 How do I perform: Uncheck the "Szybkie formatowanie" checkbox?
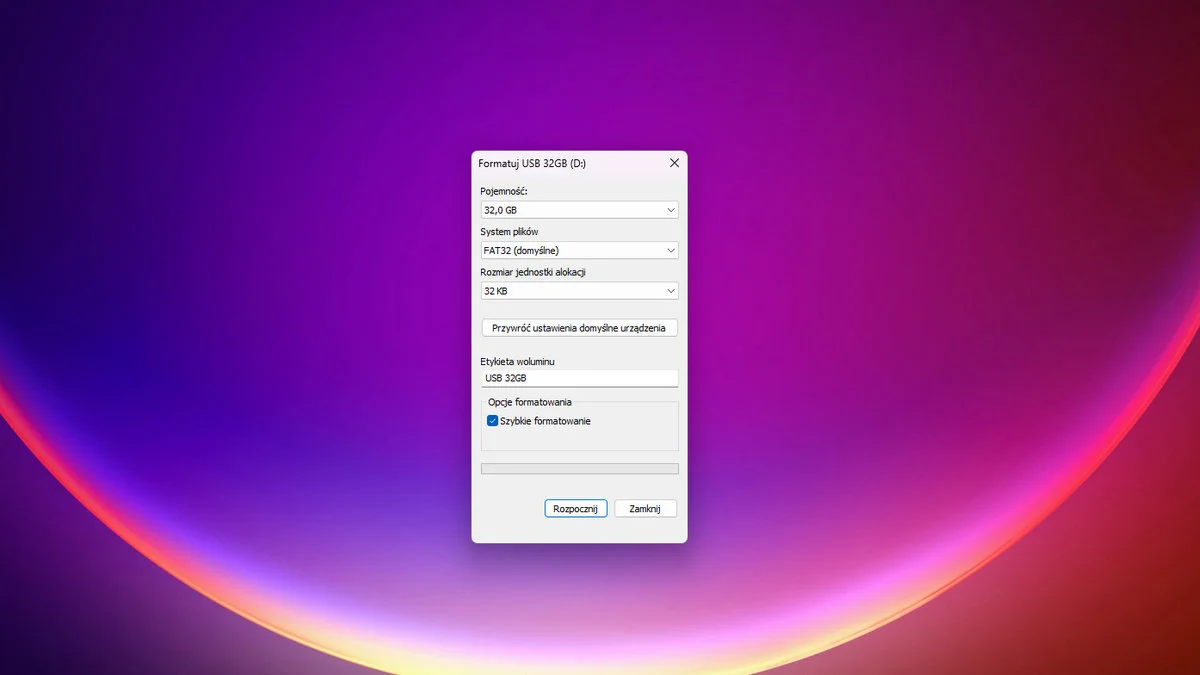click(491, 420)
